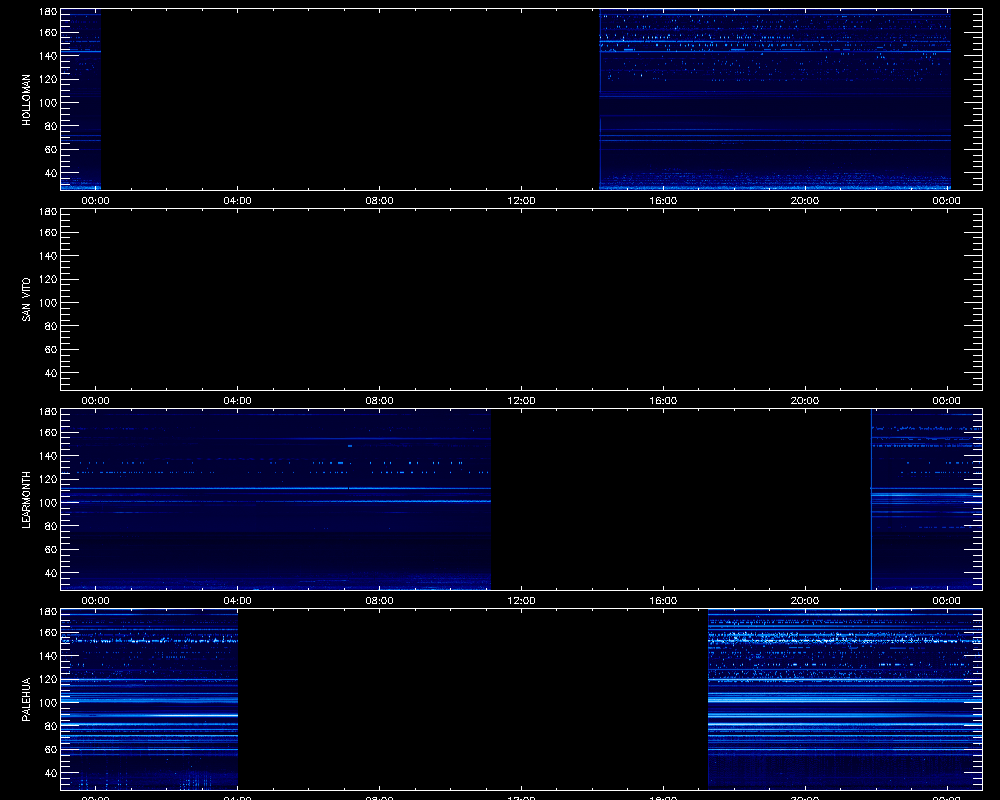Click PALEHUA spectrogram data block after 17:00
The width and height of the screenshot is (1000, 800).
(x=845, y=700)
